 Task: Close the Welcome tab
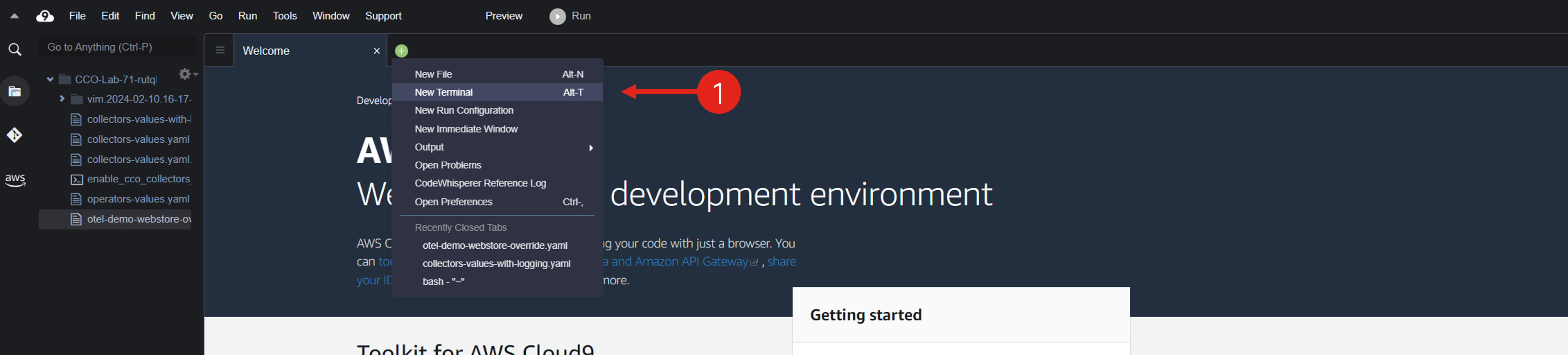click(x=376, y=51)
